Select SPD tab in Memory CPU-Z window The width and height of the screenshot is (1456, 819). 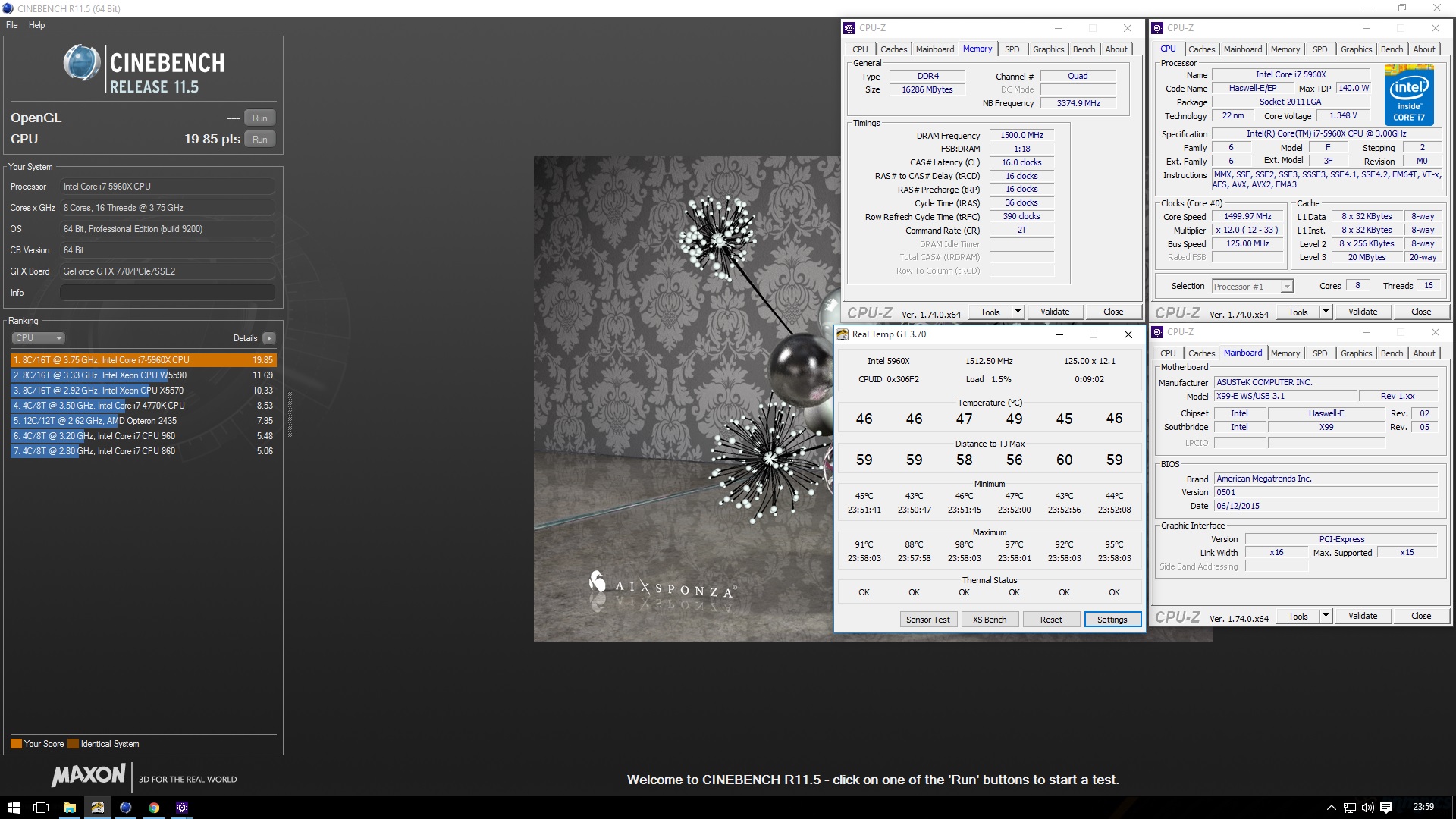tap(1012, 49)
